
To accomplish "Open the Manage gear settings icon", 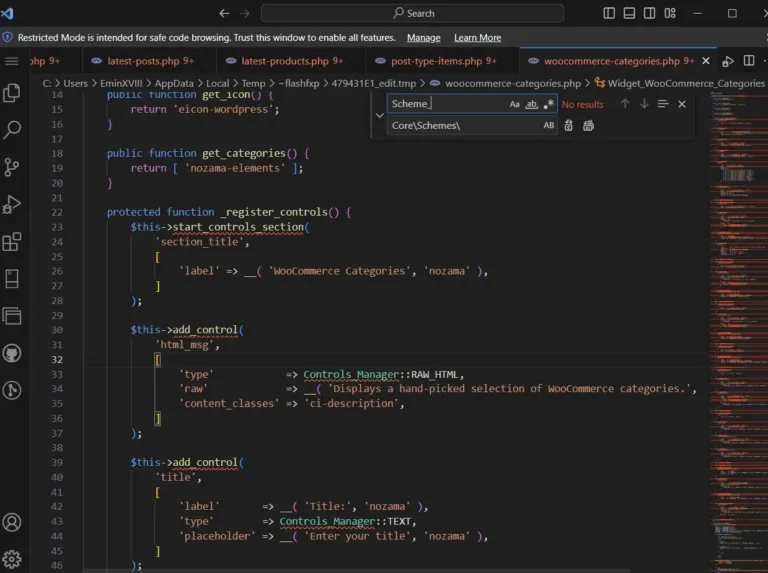I will click(x=12, y=559).
